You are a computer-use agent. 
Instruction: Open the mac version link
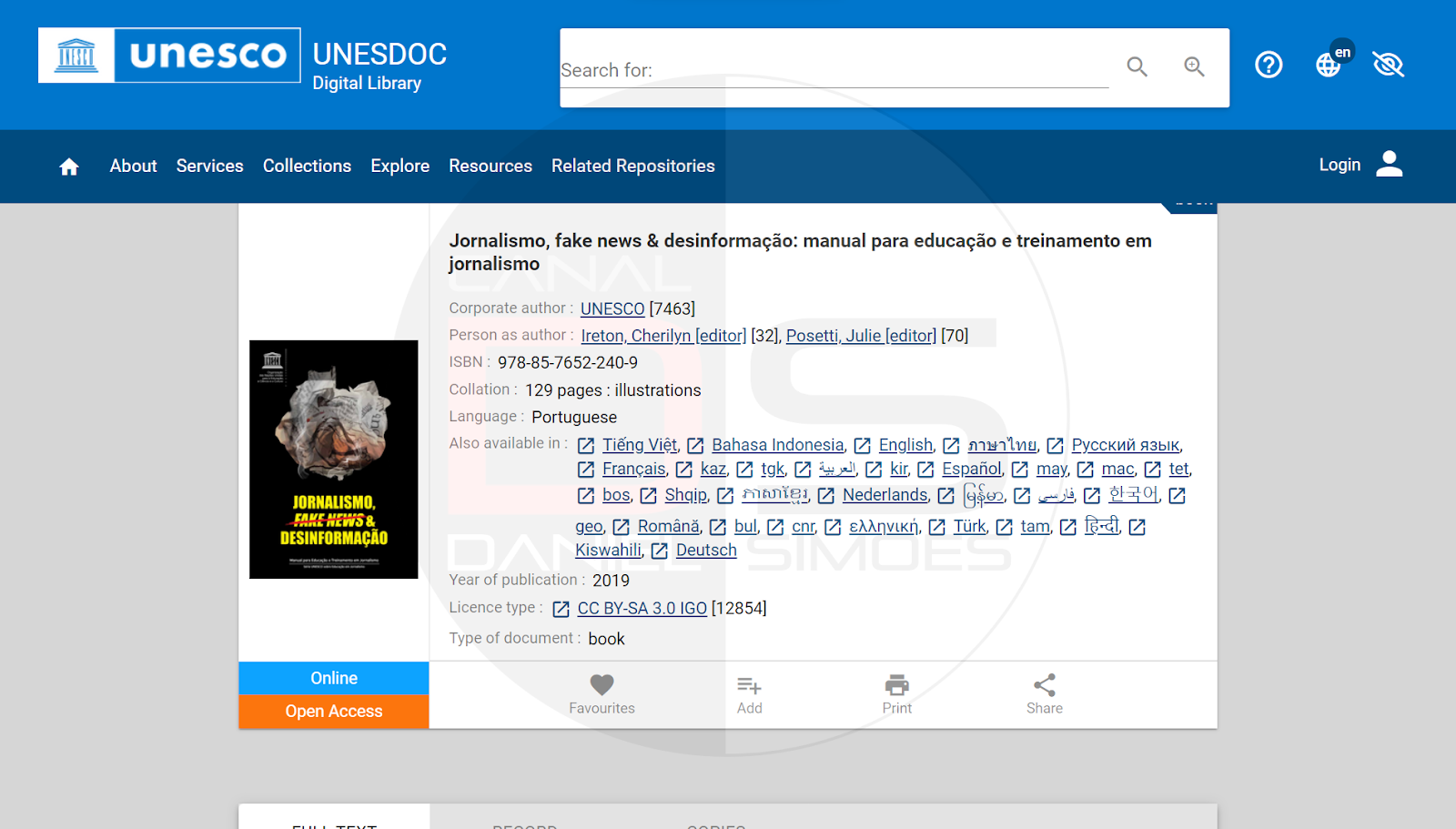pyautogui.click(x=1118, y=469)
